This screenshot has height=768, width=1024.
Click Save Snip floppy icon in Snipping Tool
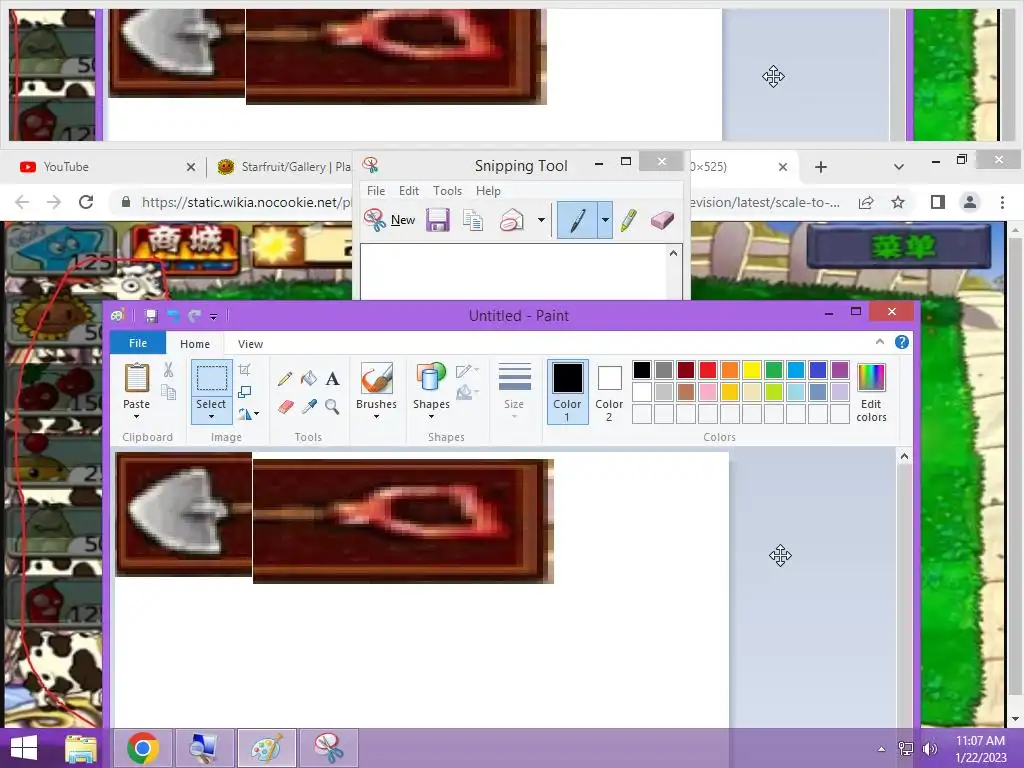(438, 220)
